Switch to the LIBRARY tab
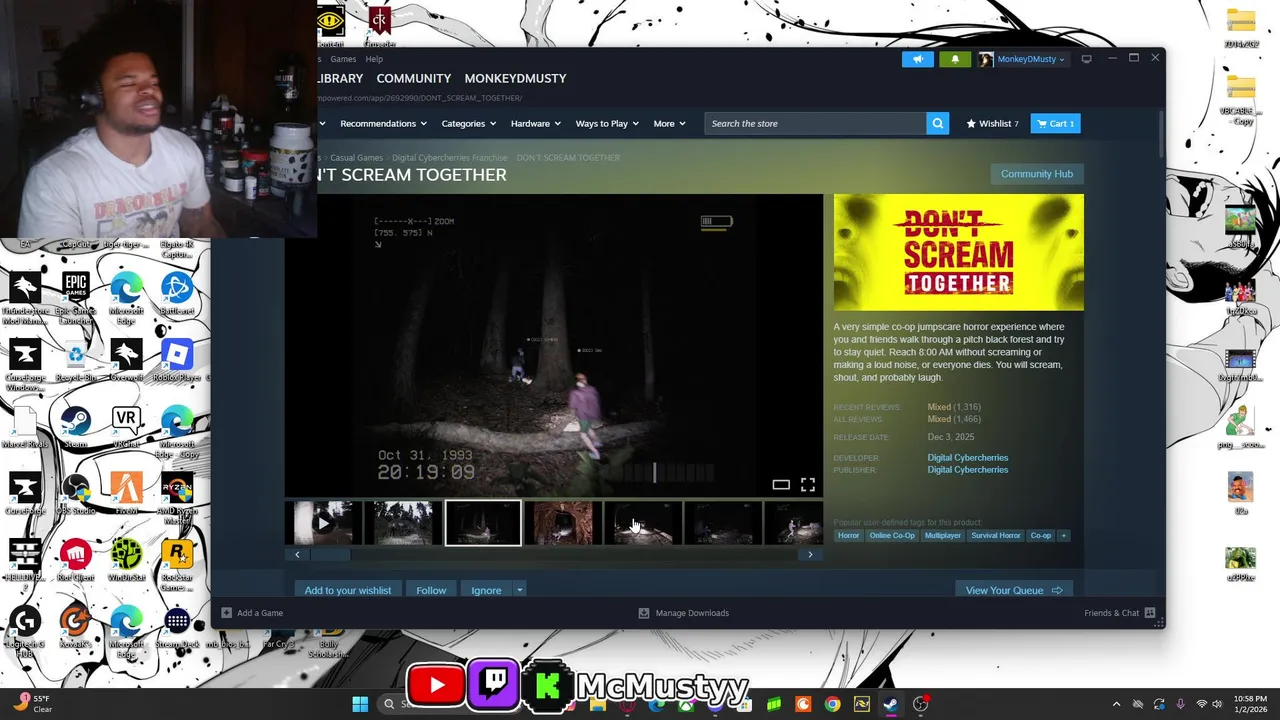1280x720 pixels. click(339, 78)
